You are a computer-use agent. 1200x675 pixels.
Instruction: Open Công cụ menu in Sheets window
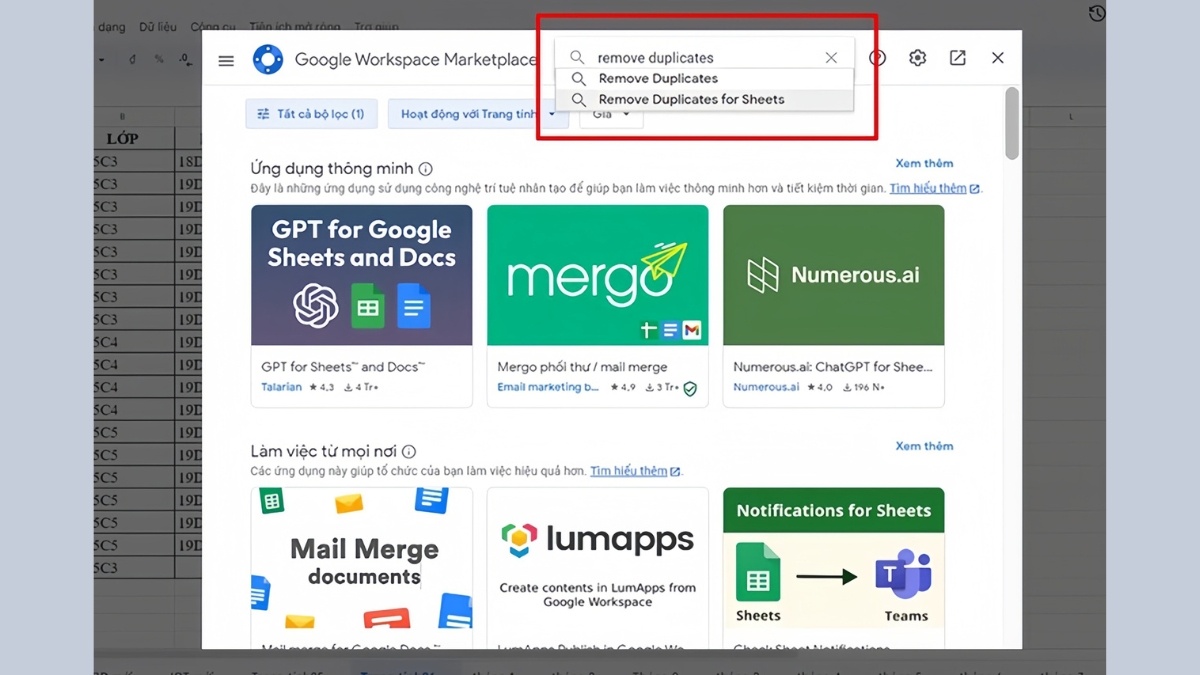(x=212, y=27)
